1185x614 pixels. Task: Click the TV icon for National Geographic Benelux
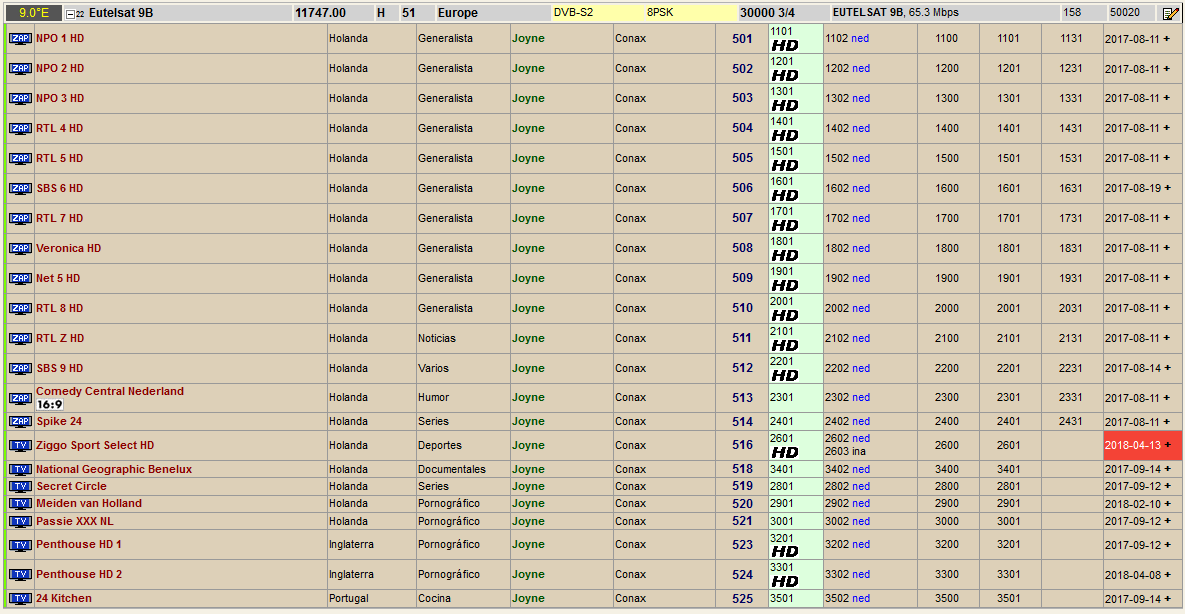tap(20, 469)
